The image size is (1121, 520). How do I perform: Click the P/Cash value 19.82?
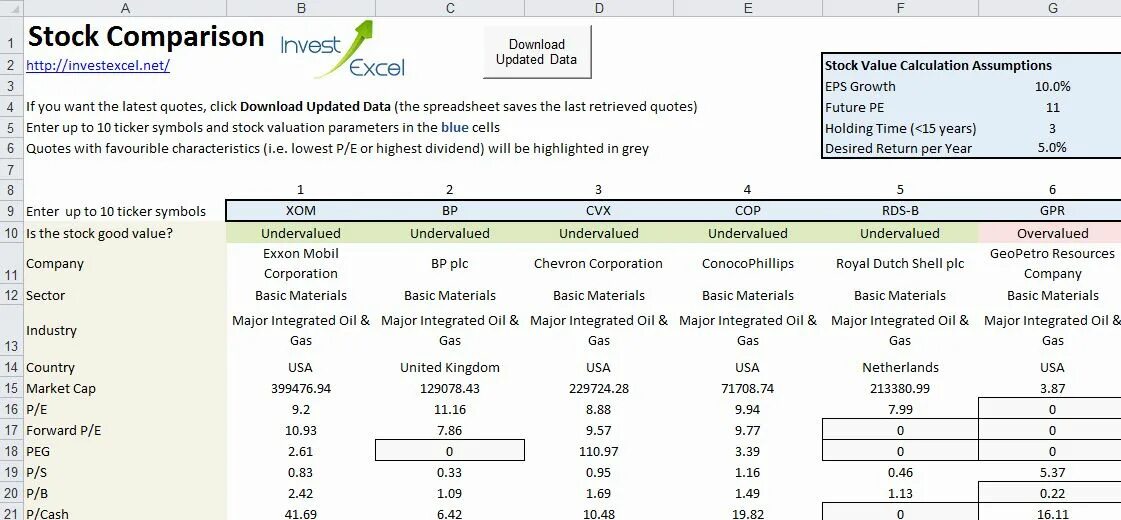tap(748, 513)
